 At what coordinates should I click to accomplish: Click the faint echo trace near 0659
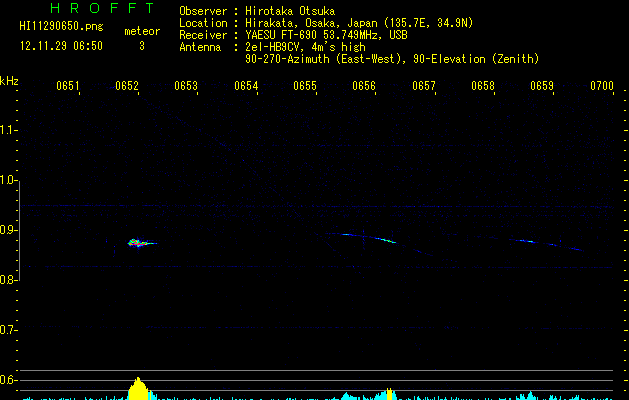(546, 244)
